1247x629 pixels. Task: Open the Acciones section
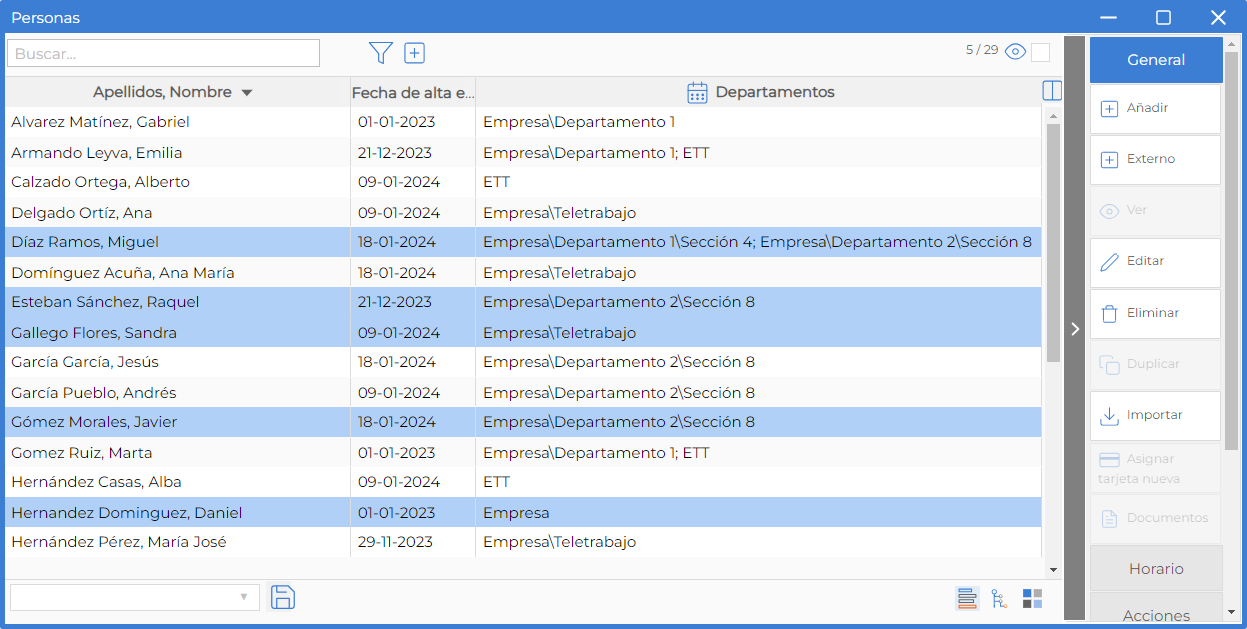click(x=1156, y=609)
